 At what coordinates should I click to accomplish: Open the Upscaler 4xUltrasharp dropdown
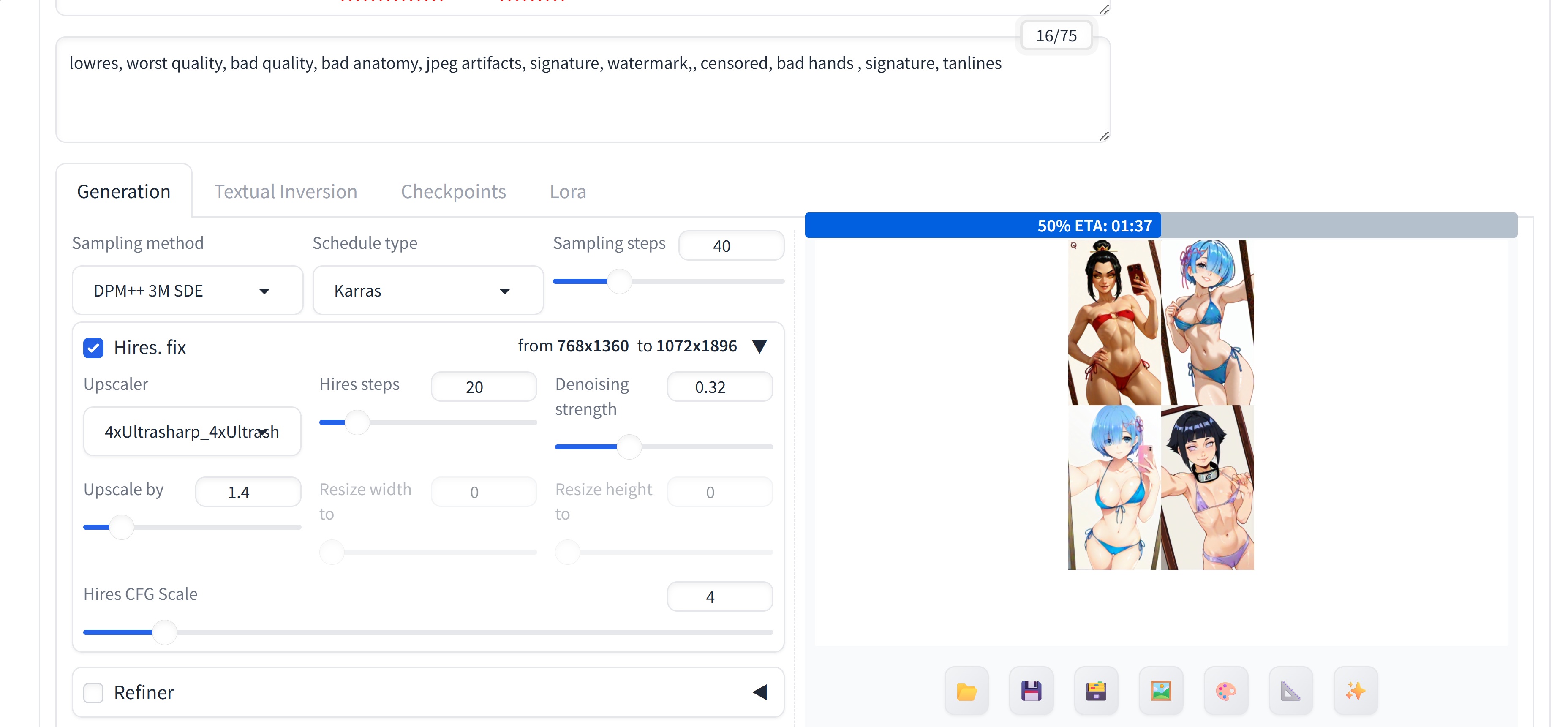point(192,432)
